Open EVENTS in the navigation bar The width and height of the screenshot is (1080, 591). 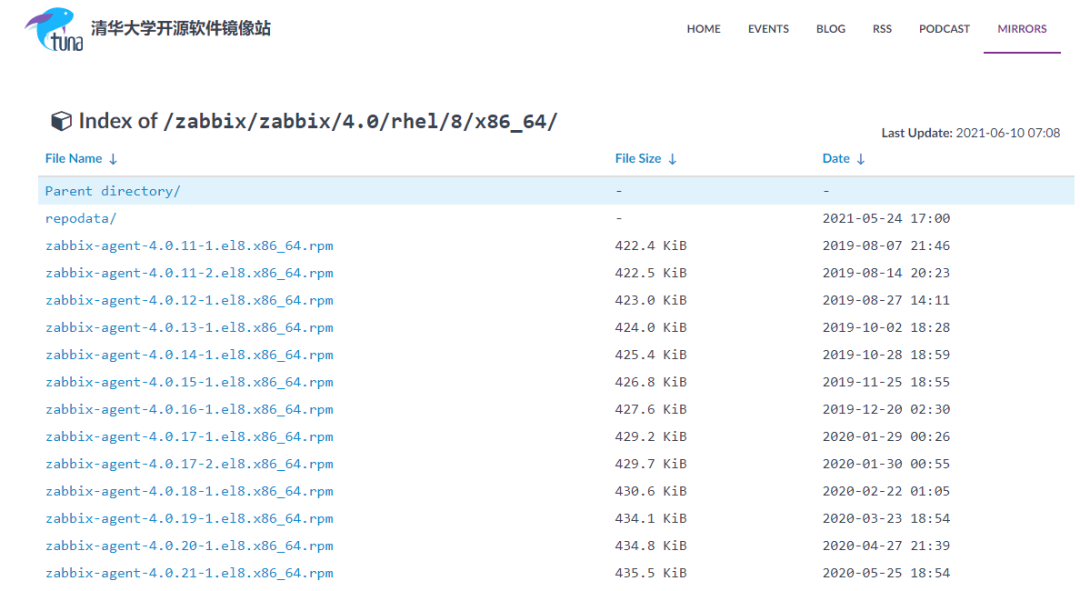(768, 29)
